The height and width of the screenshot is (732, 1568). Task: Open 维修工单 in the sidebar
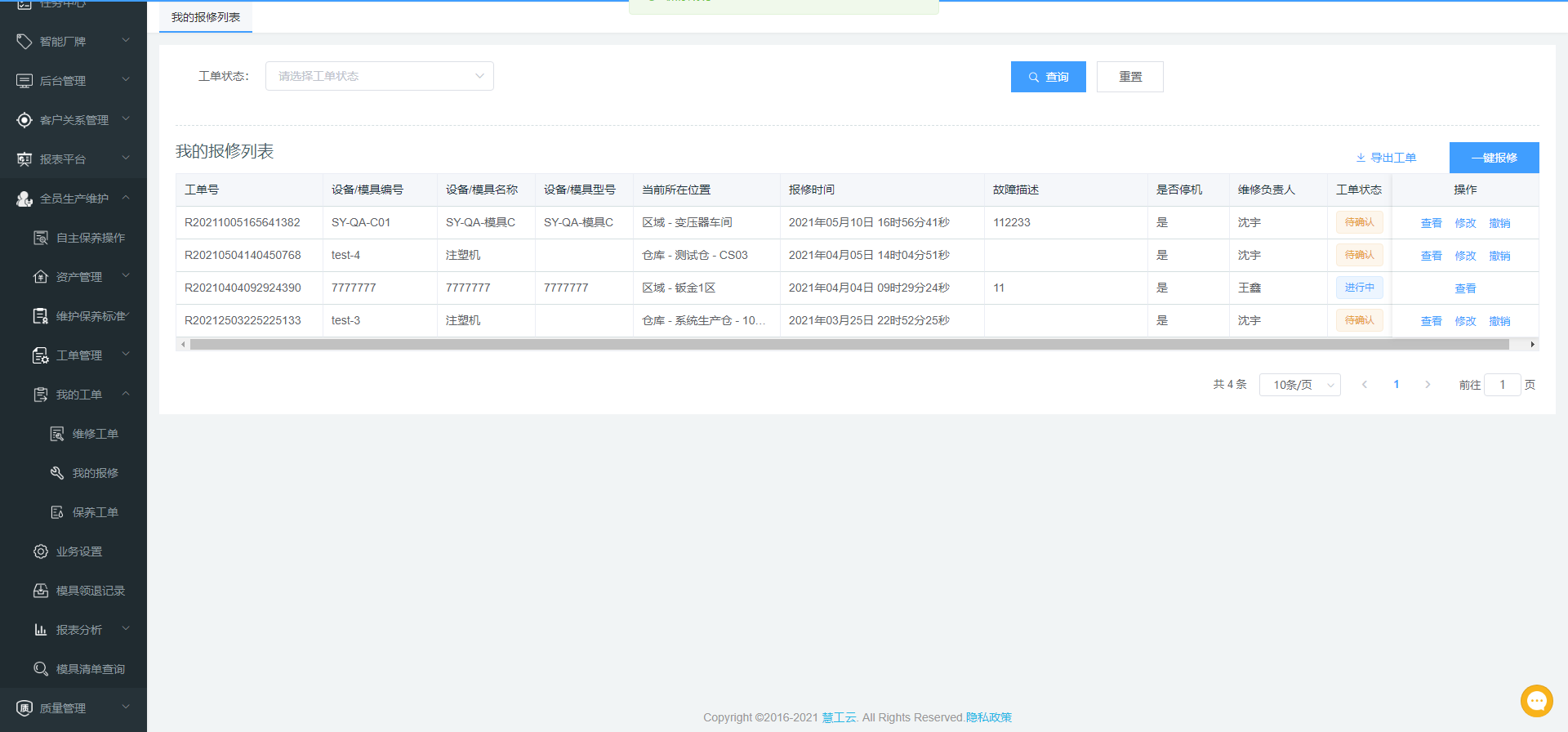point(95,434)
